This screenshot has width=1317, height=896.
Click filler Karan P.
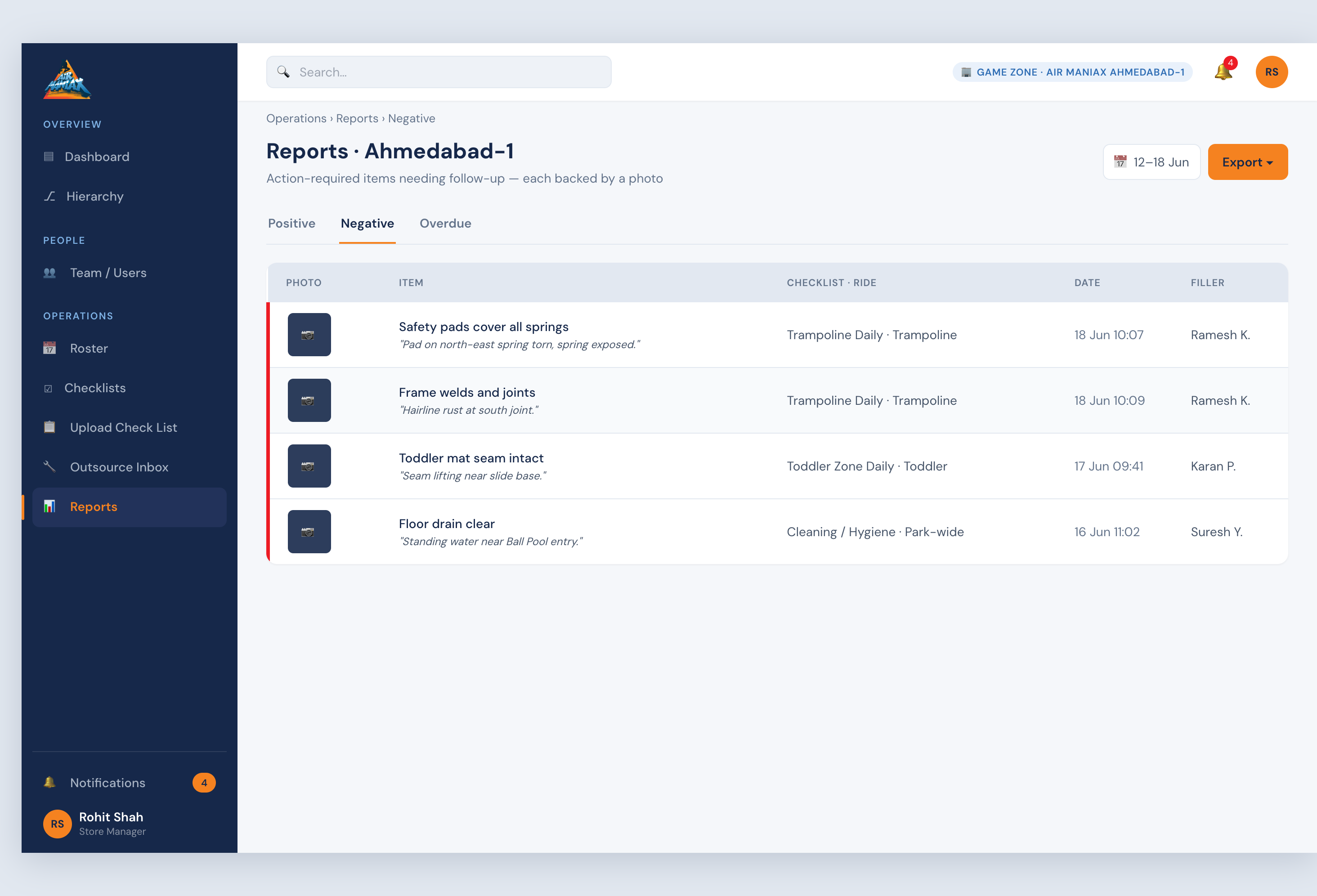tap(1213, 466)
